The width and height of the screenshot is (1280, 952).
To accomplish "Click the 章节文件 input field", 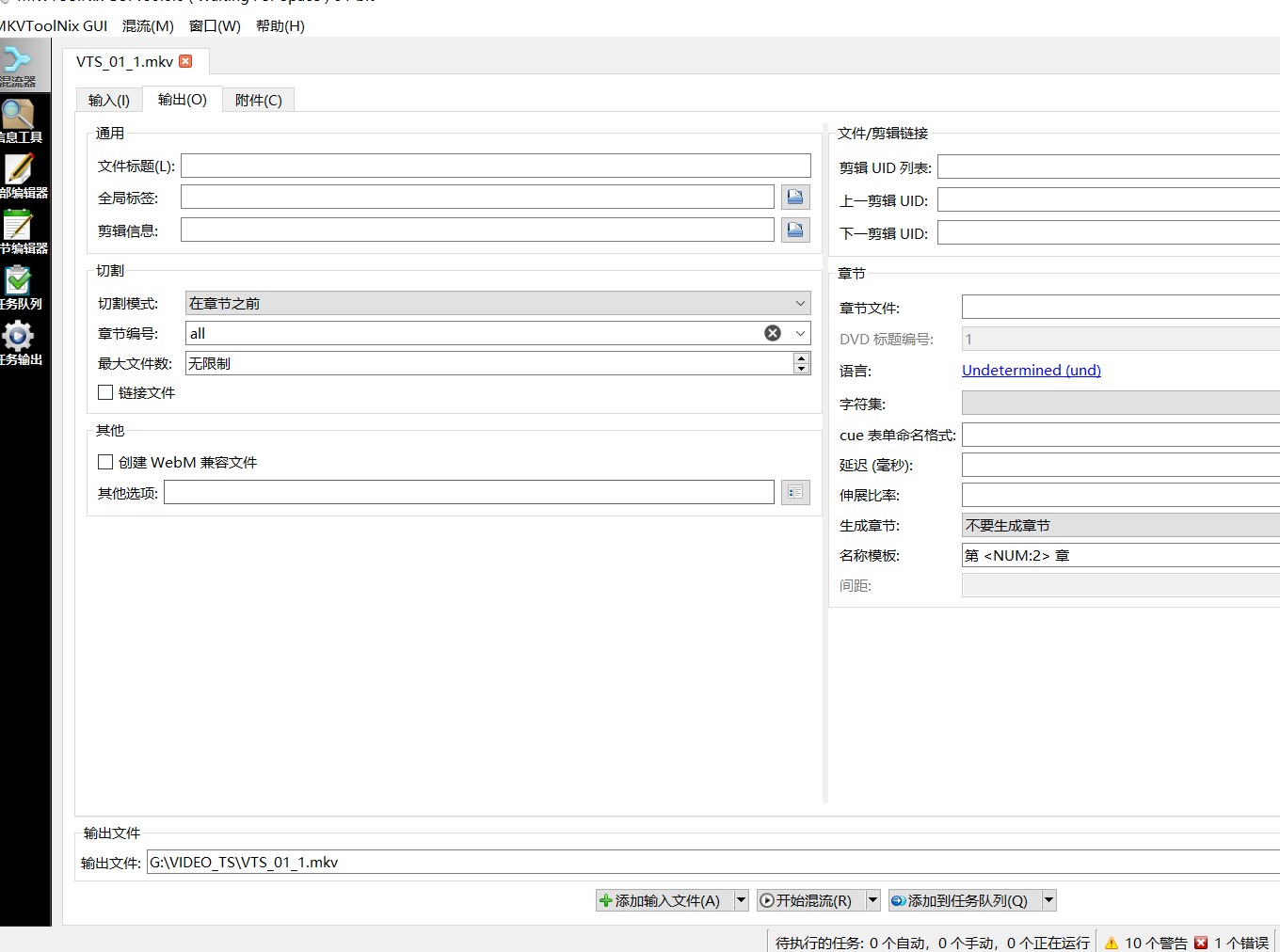I will (x=1121, y=307).
